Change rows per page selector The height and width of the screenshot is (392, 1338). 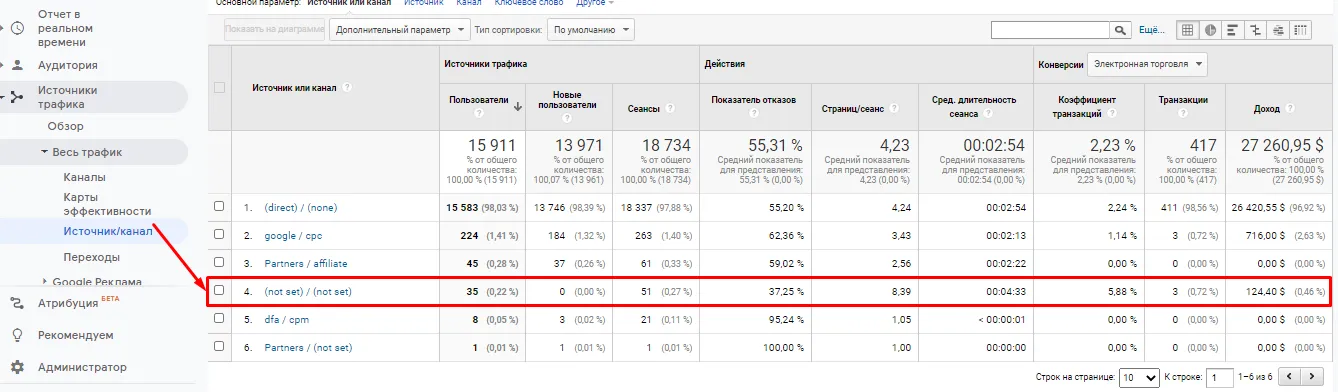pyautogui.click(x=1139, y=378)
